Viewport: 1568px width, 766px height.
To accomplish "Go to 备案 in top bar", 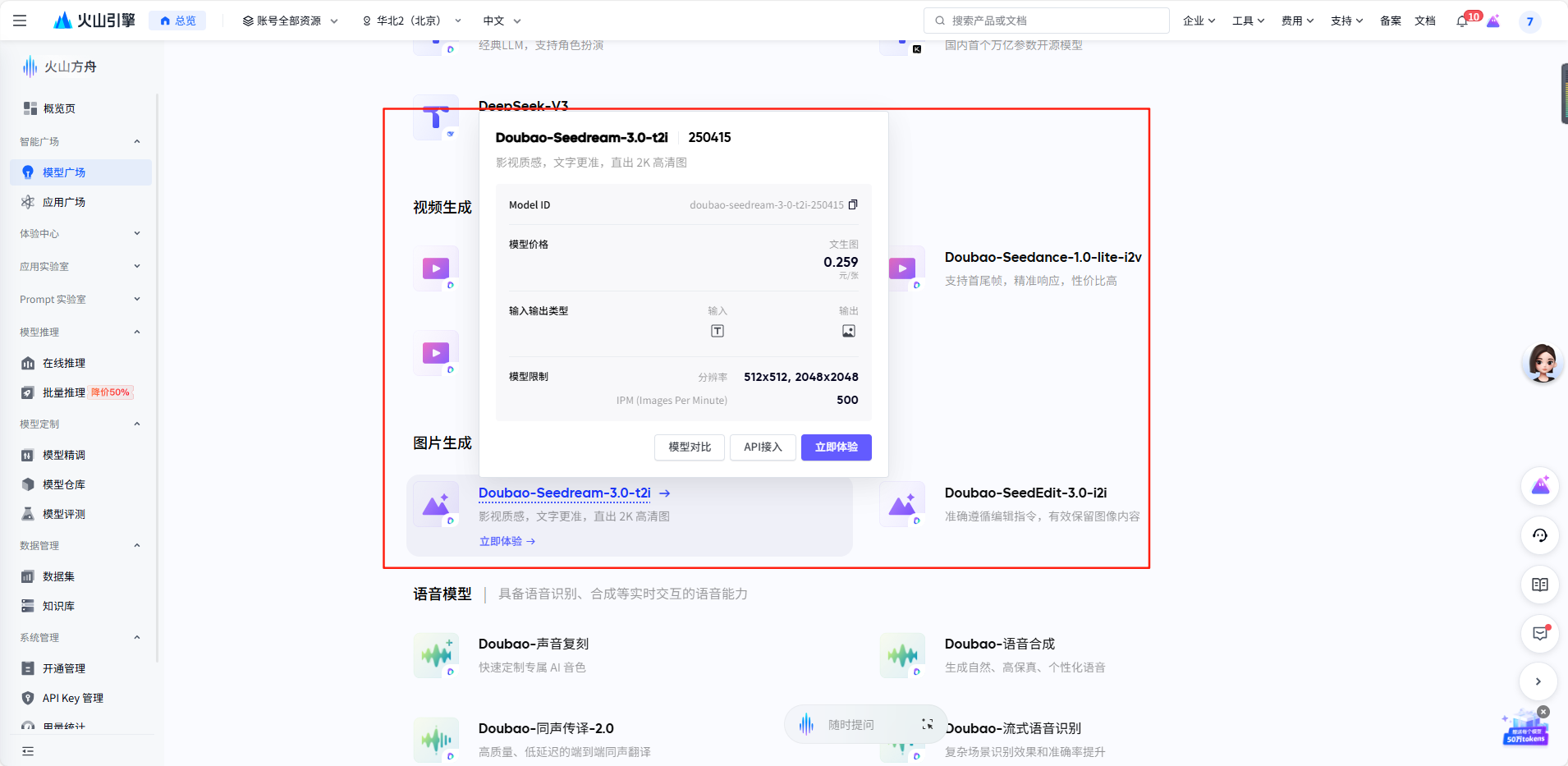I will (1391, 21).
